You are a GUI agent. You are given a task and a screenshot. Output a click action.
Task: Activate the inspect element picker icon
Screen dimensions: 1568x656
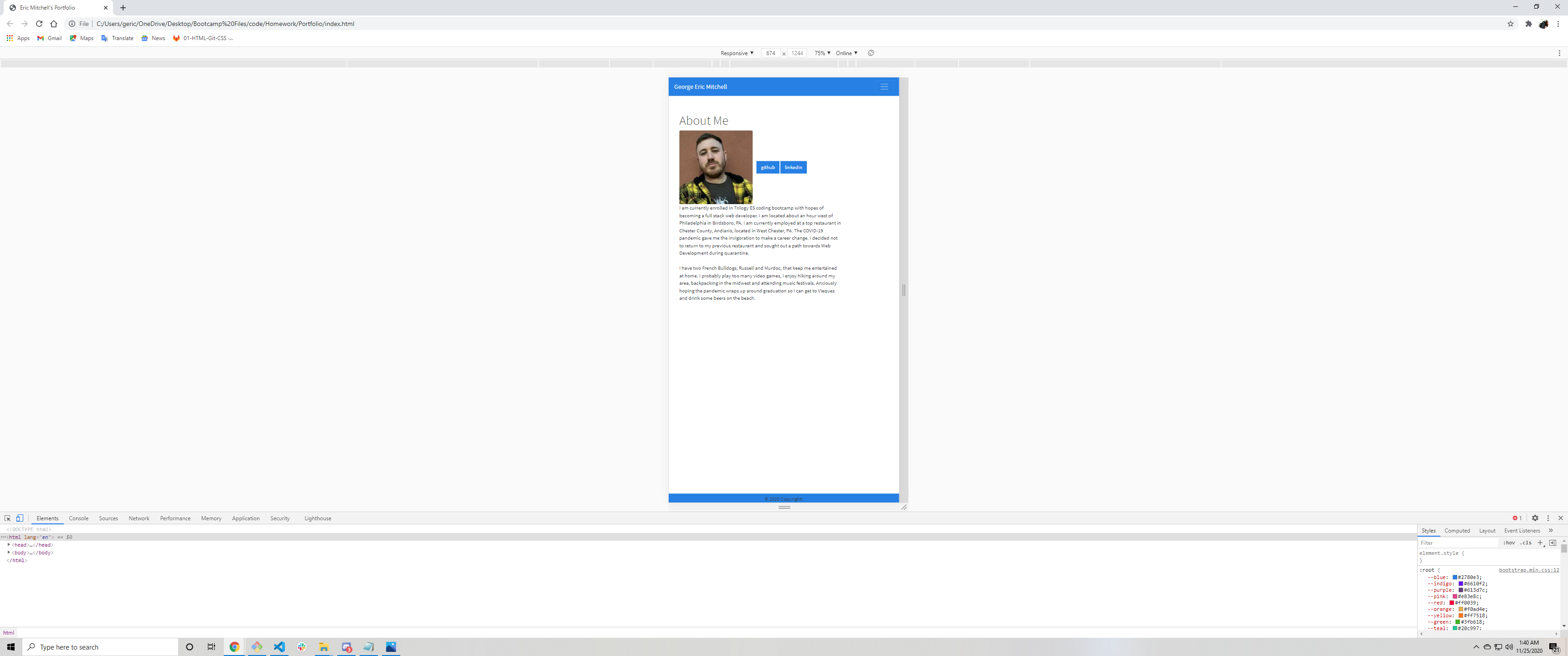pos(7,518)
